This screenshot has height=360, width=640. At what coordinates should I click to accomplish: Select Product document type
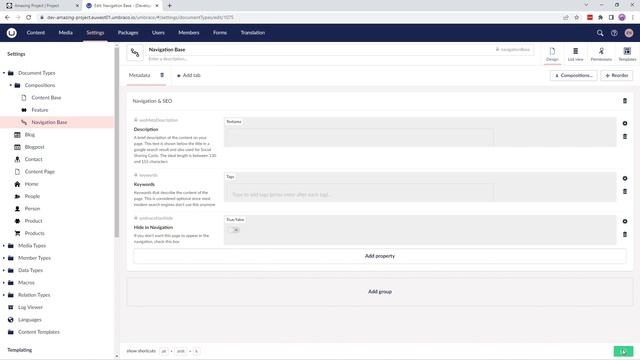pos(33,221)
